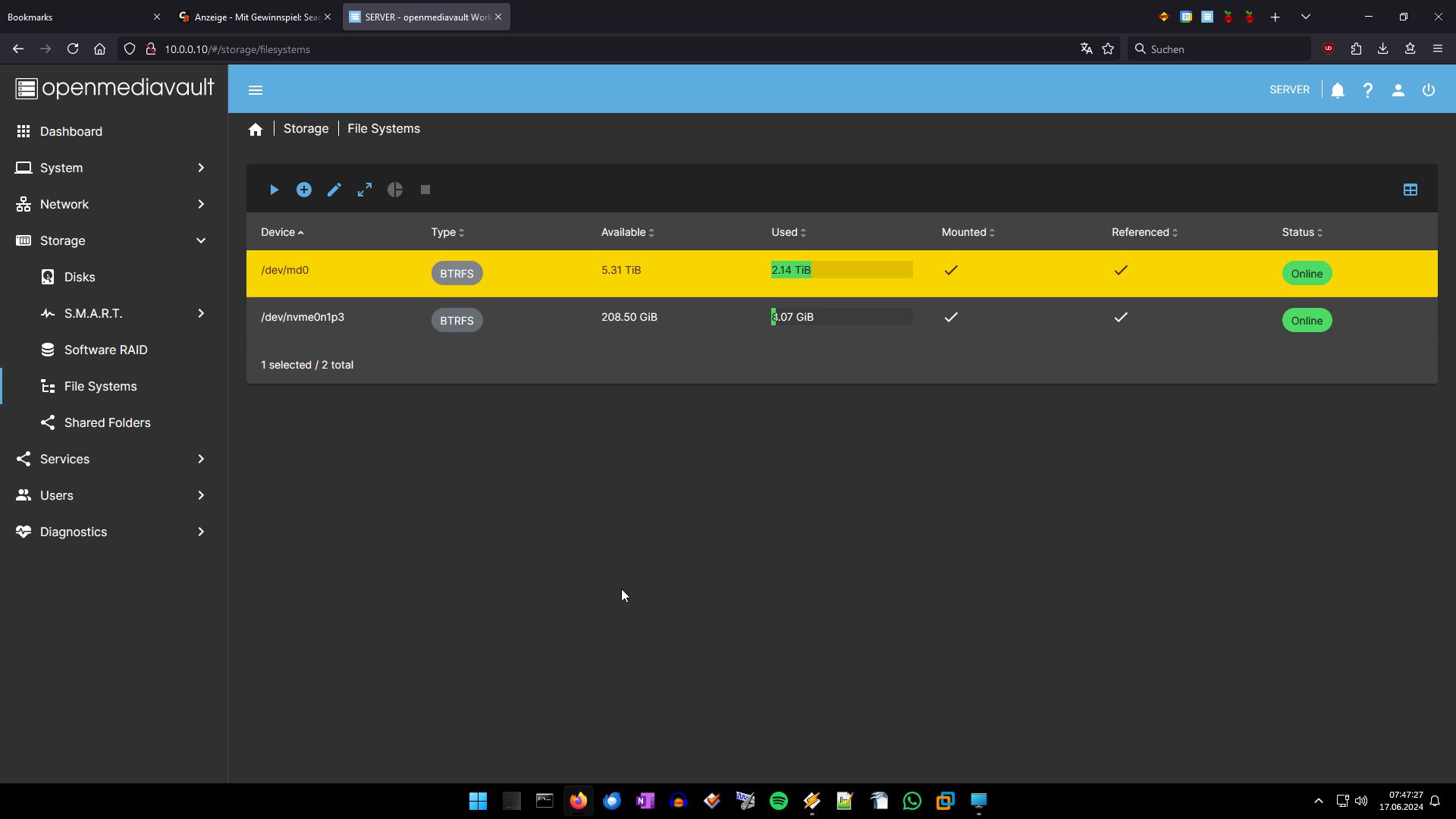Click the Quota pie-chart toolbar icon
Screen dimensions: 1456x819
pos(395,190)
